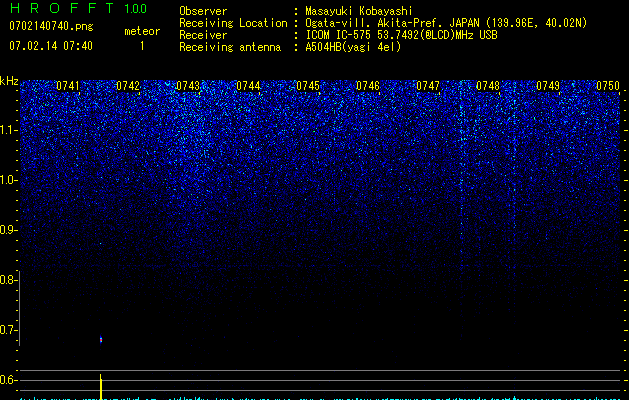Screen dimensions: 629x400
Task: Click the 0743 time marker
Action: 188,85
